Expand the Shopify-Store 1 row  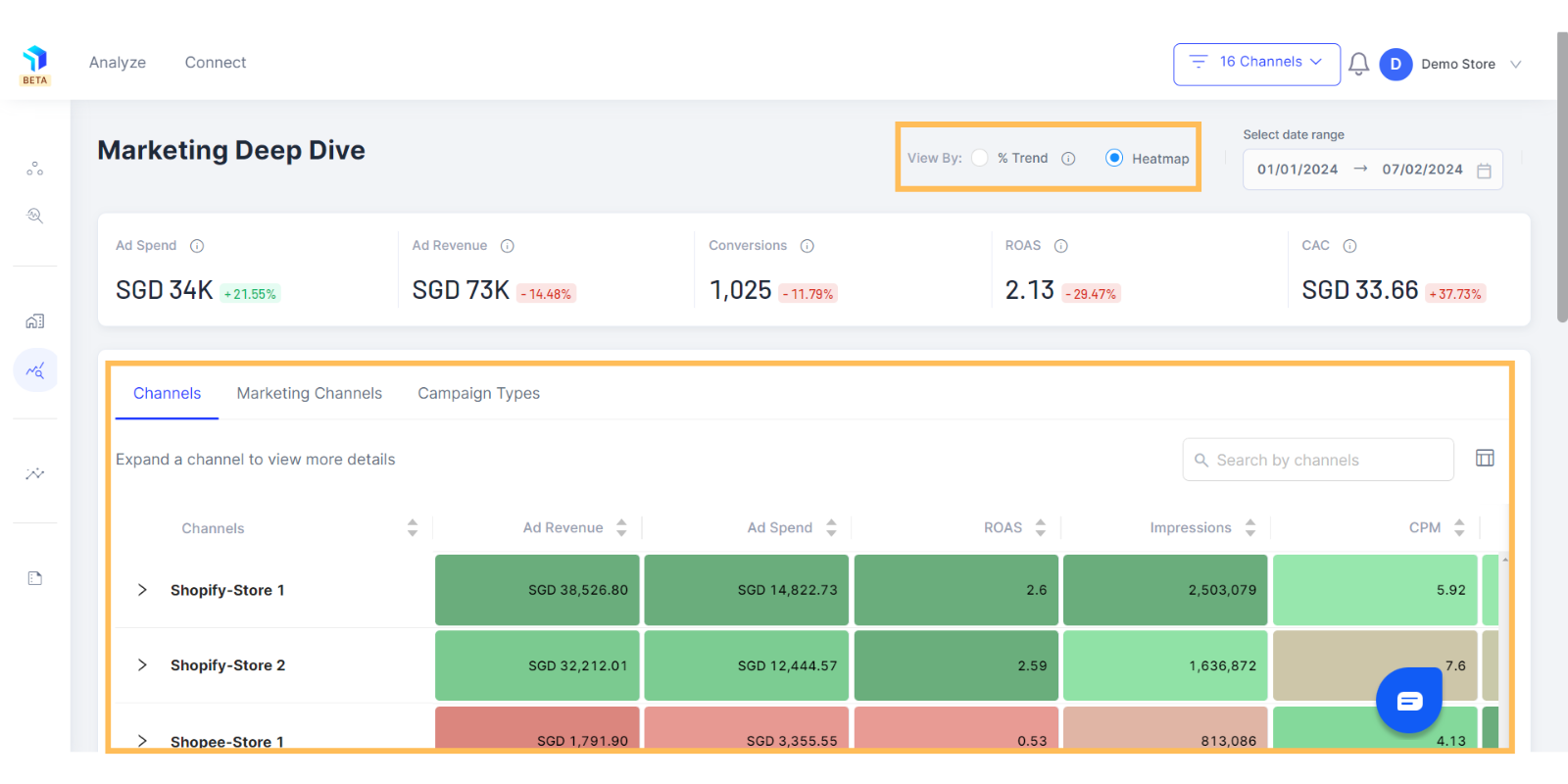coord(142,590)
